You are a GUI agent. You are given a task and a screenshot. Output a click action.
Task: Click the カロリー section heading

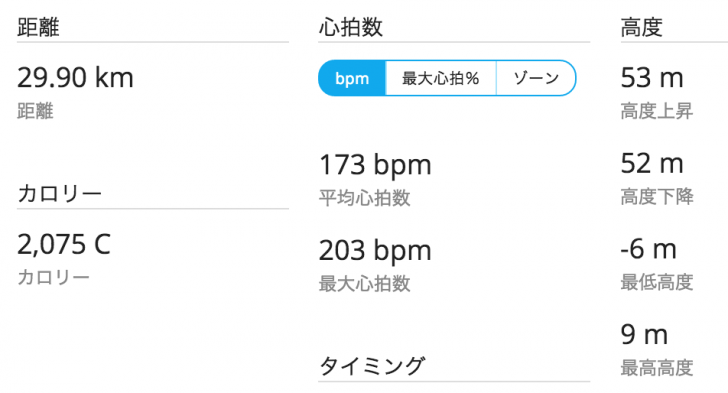point(59,194)
